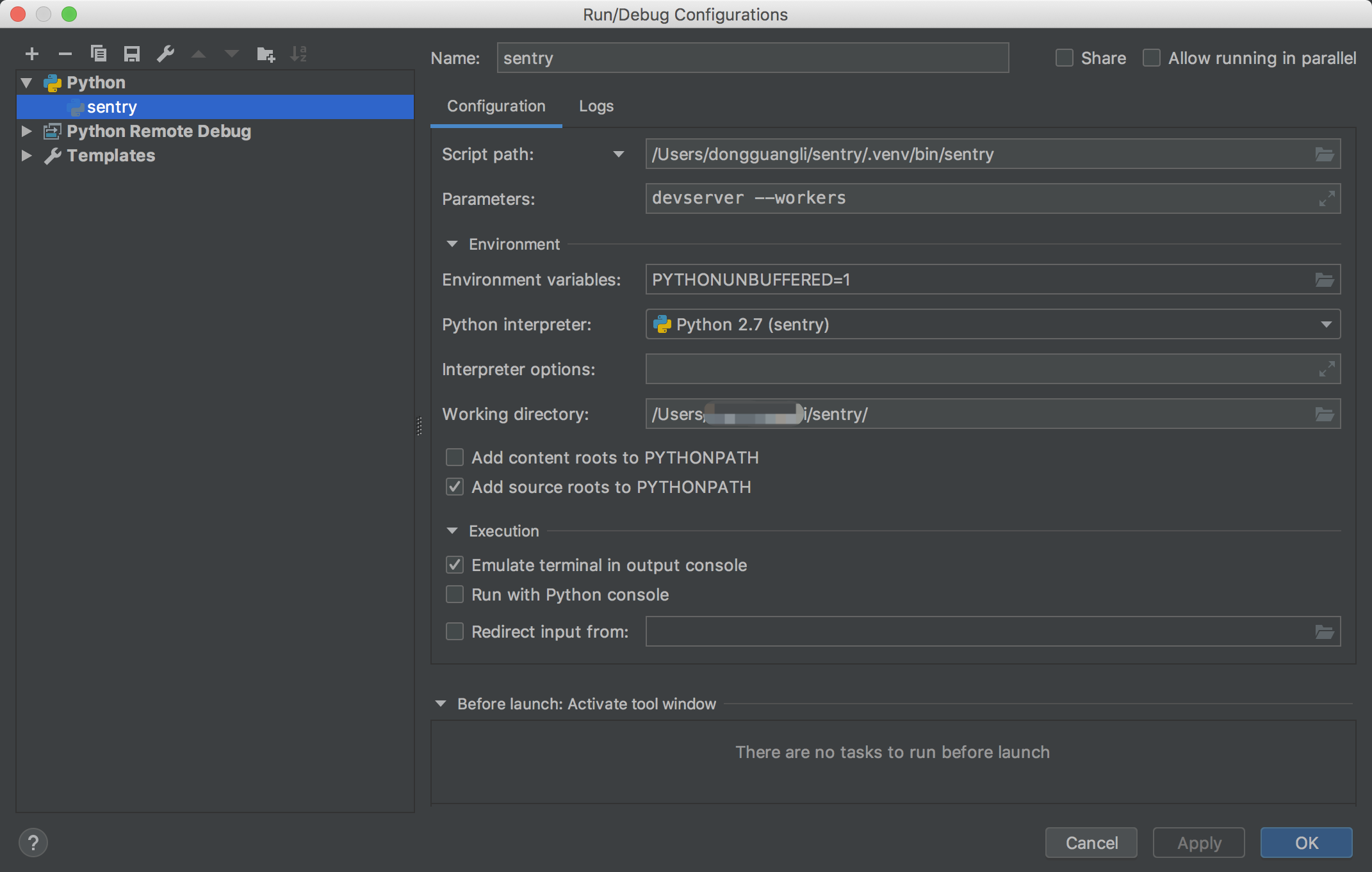The image size is (1372, 872).
Task: Confirm with the OK button
Action: click(x=1306, y=843)
